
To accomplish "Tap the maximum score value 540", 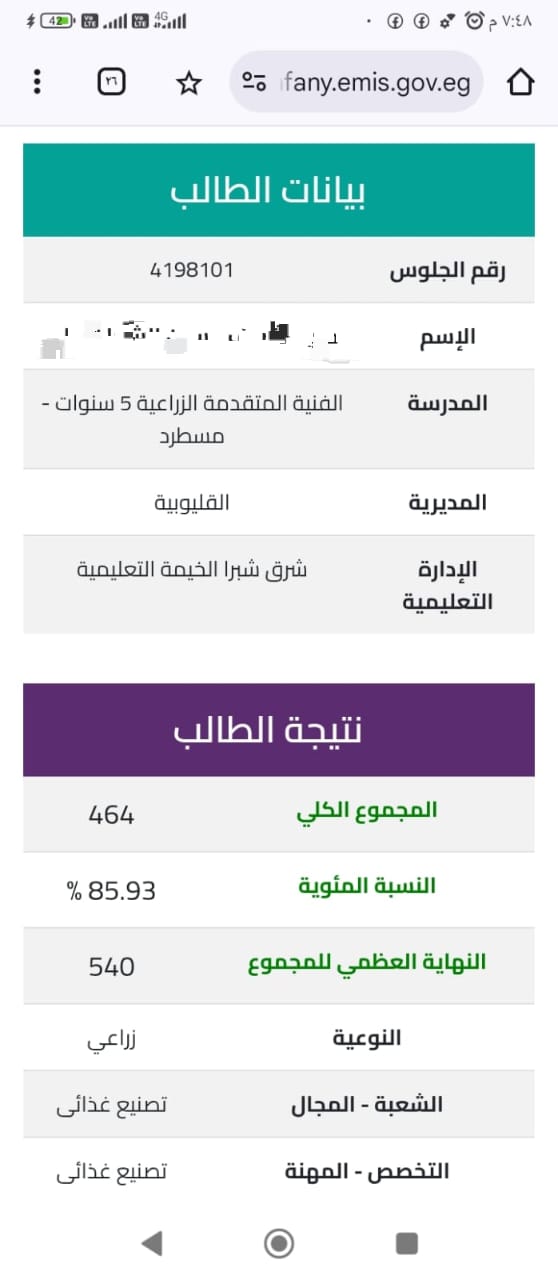I will pos(111,967).
